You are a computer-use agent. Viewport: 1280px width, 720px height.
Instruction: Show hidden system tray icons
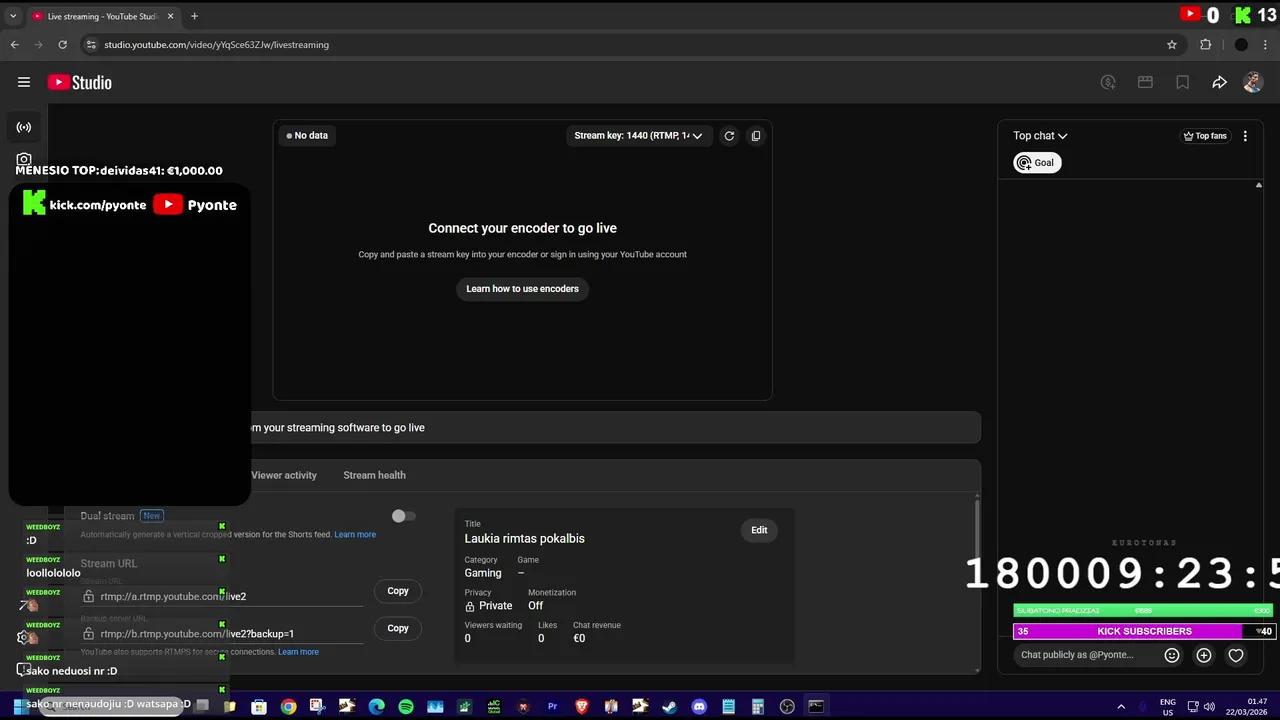point(1121,706)
